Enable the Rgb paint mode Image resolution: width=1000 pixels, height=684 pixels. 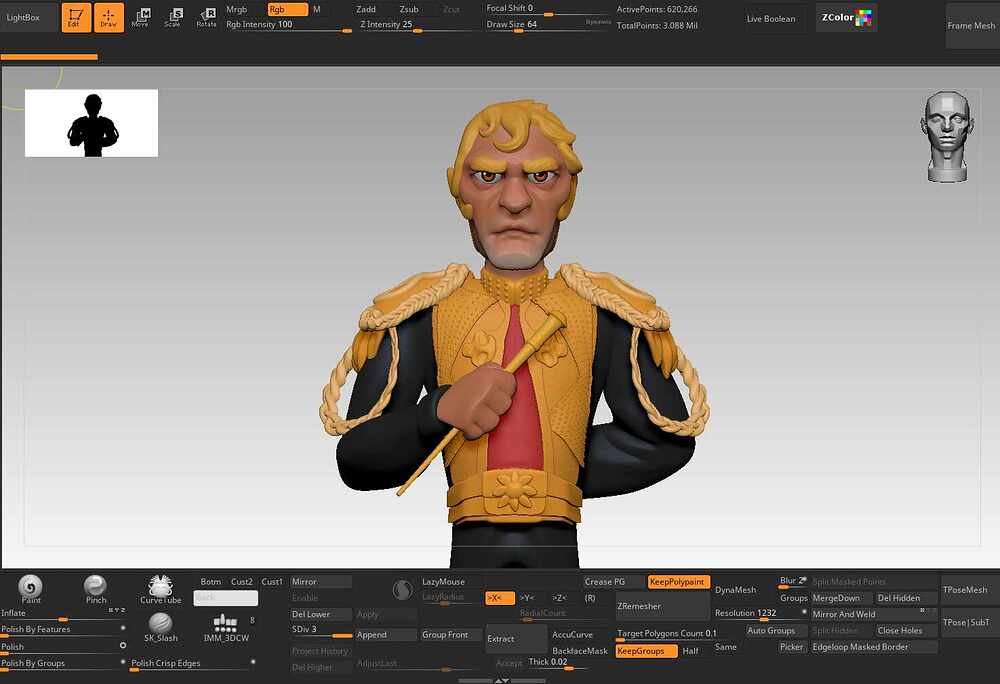[287, 10]
